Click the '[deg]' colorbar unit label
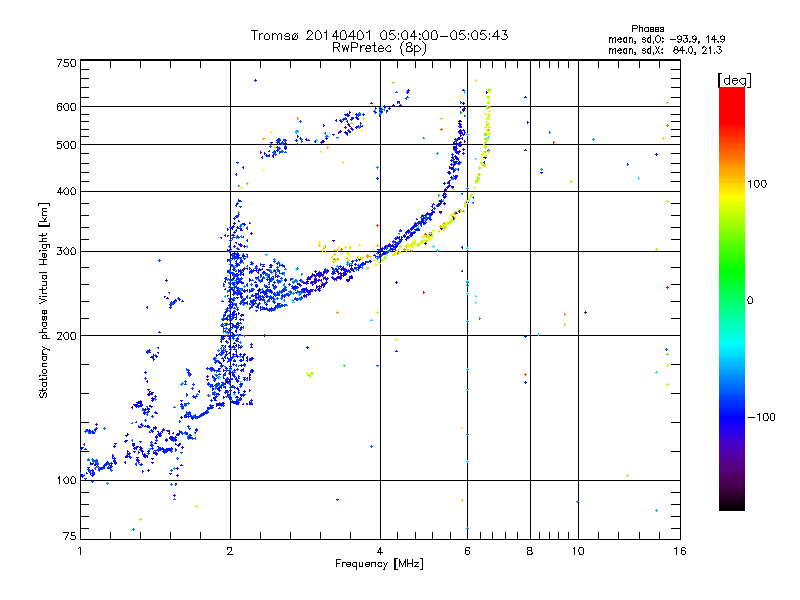 (734, 80)
